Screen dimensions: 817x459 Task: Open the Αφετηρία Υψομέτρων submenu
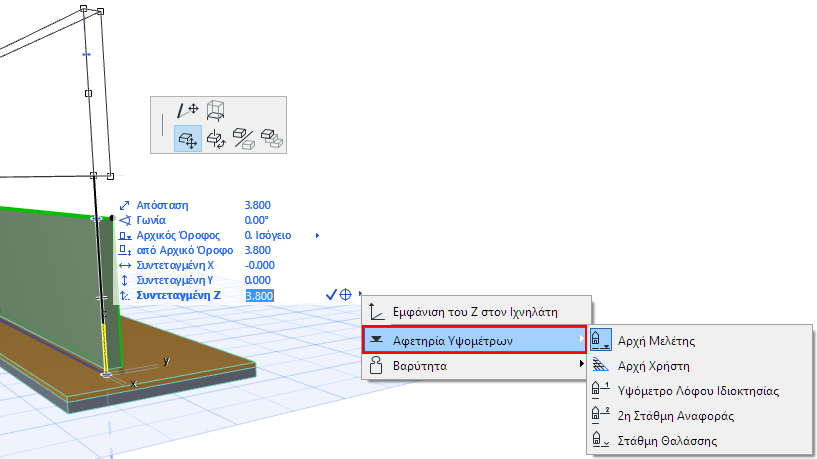click(x=474, y=340)
